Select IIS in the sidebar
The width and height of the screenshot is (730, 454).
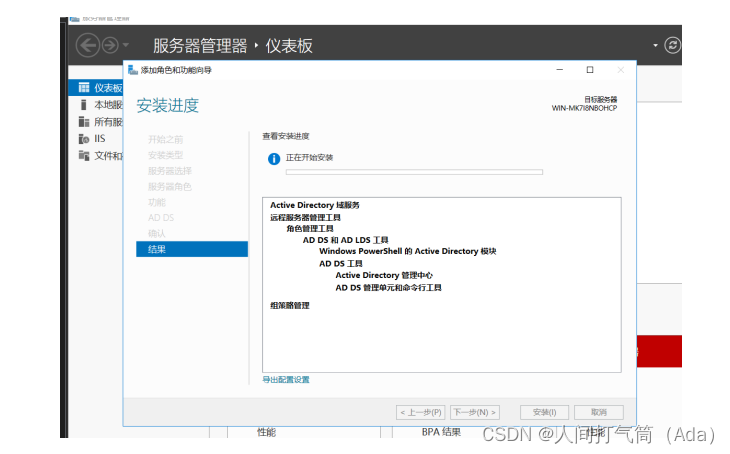coord(100,139)
